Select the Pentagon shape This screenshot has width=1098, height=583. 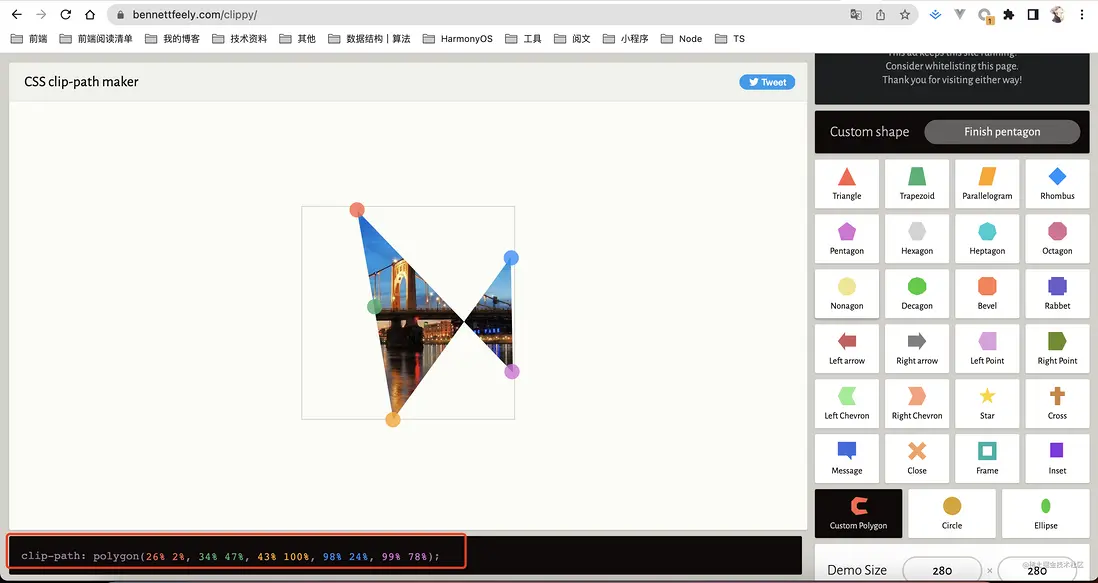click(x=847, y=239)
